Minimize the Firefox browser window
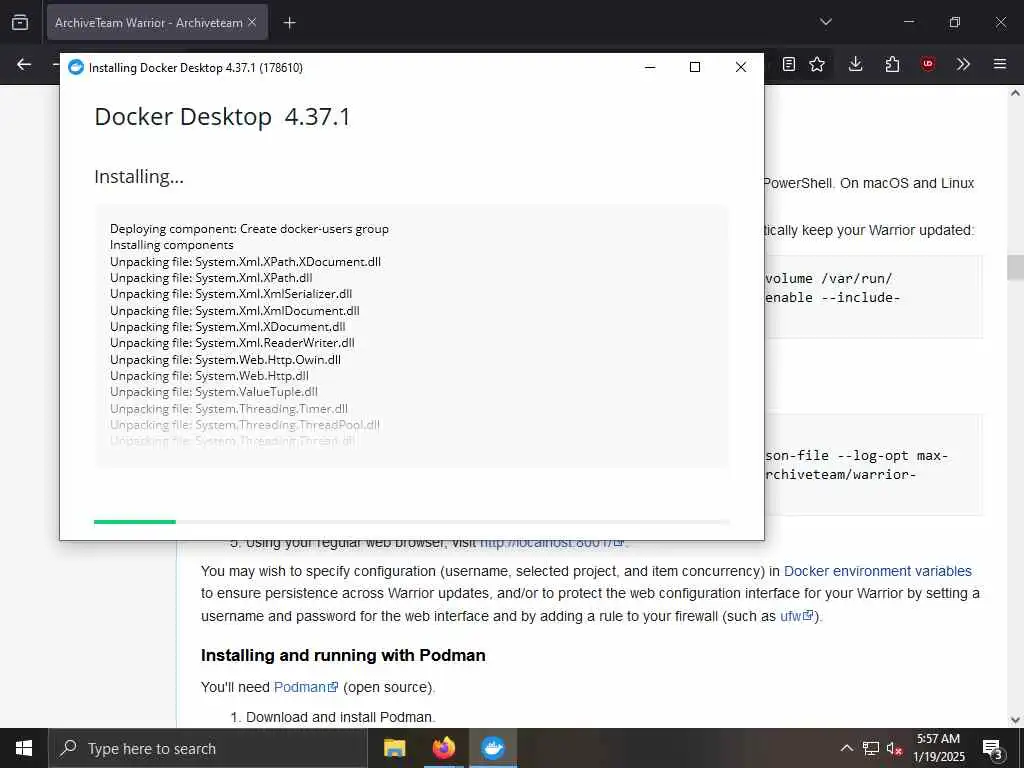Image resolution: width=1024 pixels, height=768 pixels. 908,22
